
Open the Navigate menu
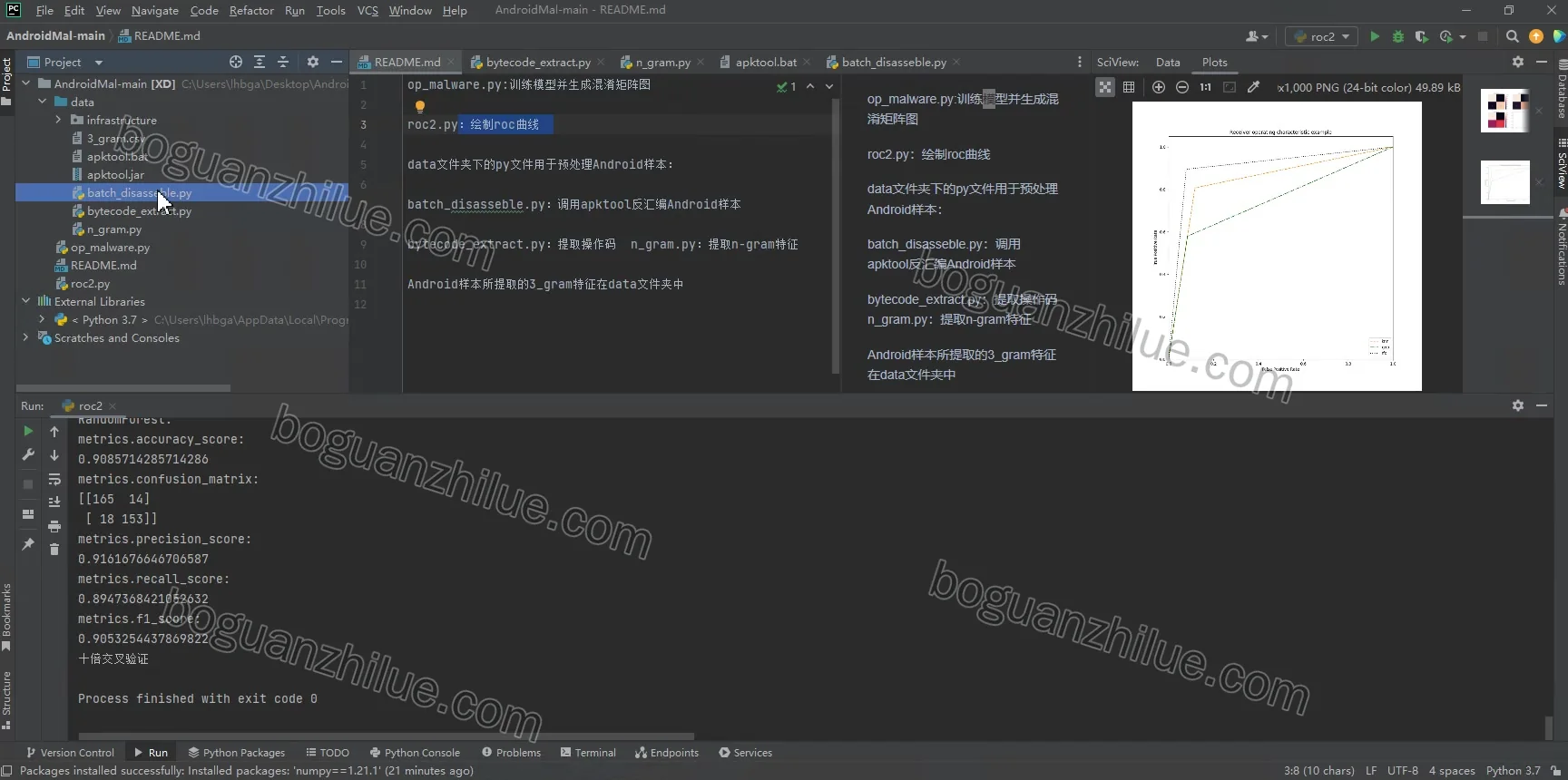point(154,10)
